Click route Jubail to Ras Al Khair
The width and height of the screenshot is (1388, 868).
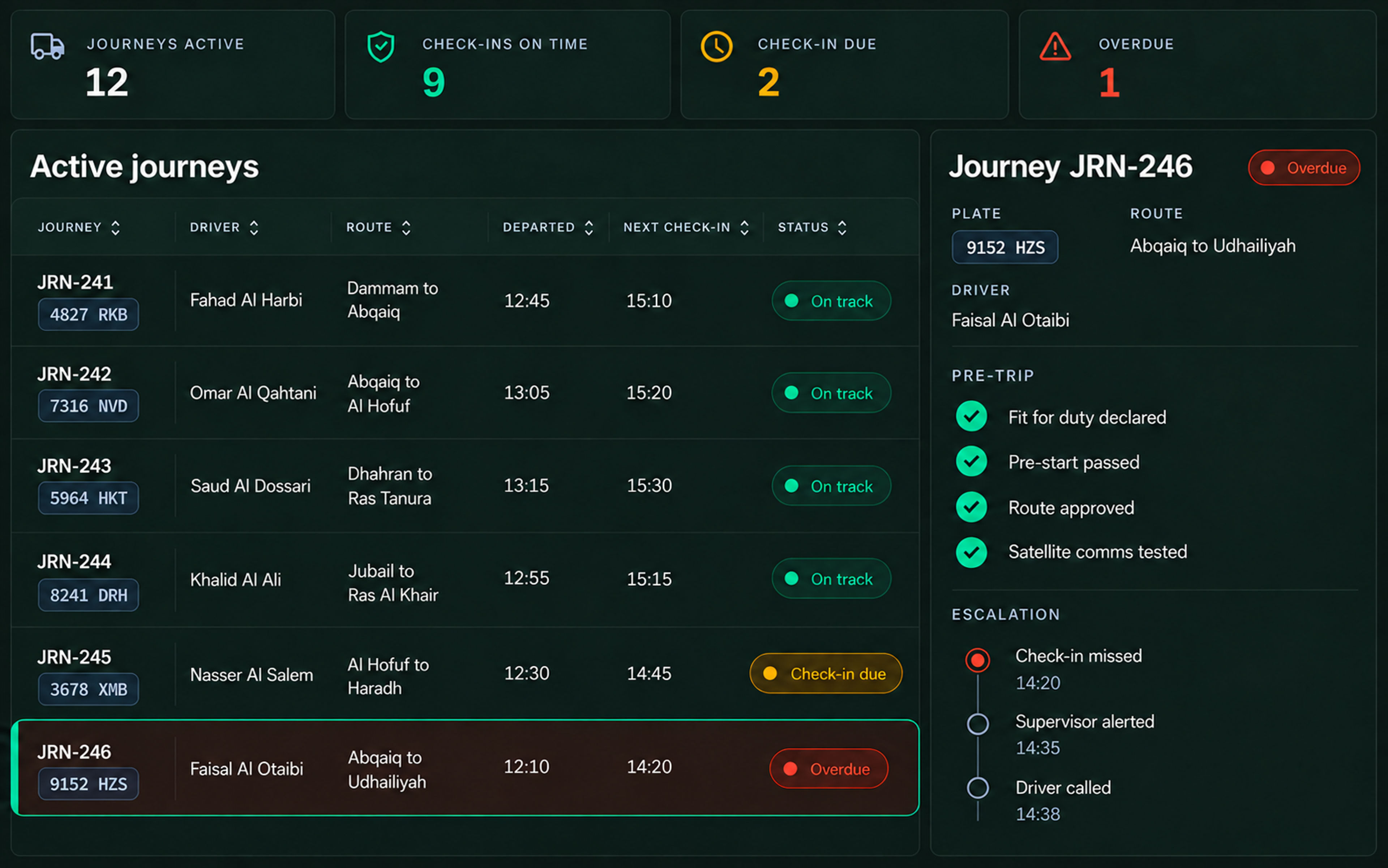tap(393, 583)
